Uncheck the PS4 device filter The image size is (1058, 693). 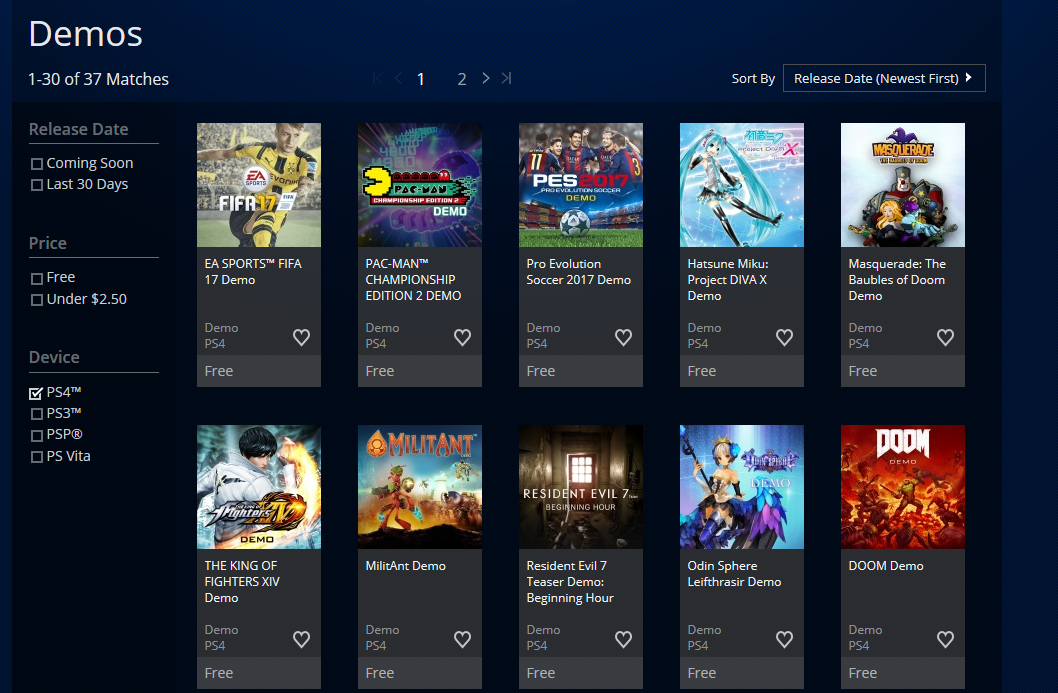tap(37, 392)
